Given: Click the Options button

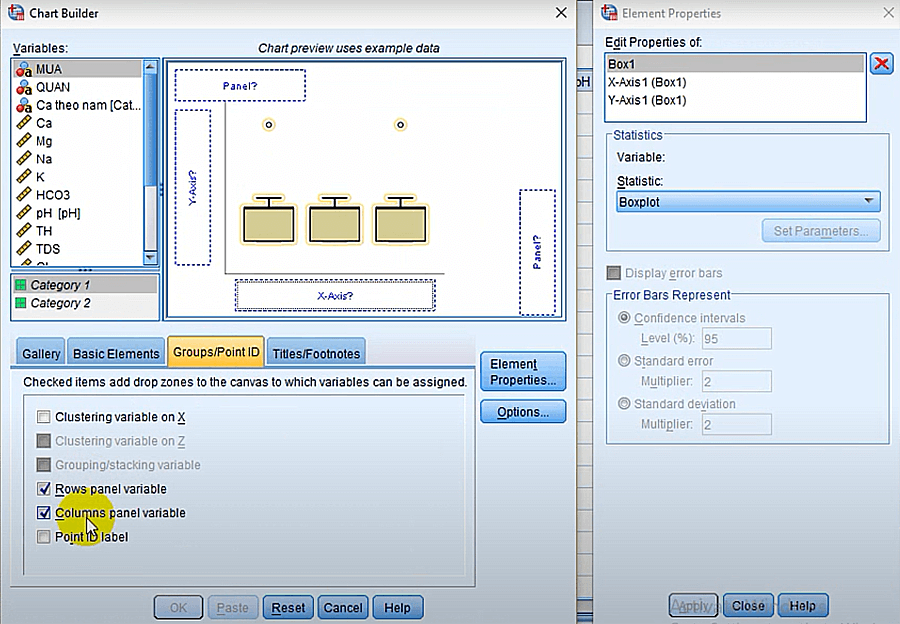Looking at the screenshot, I should coord(522,411).
